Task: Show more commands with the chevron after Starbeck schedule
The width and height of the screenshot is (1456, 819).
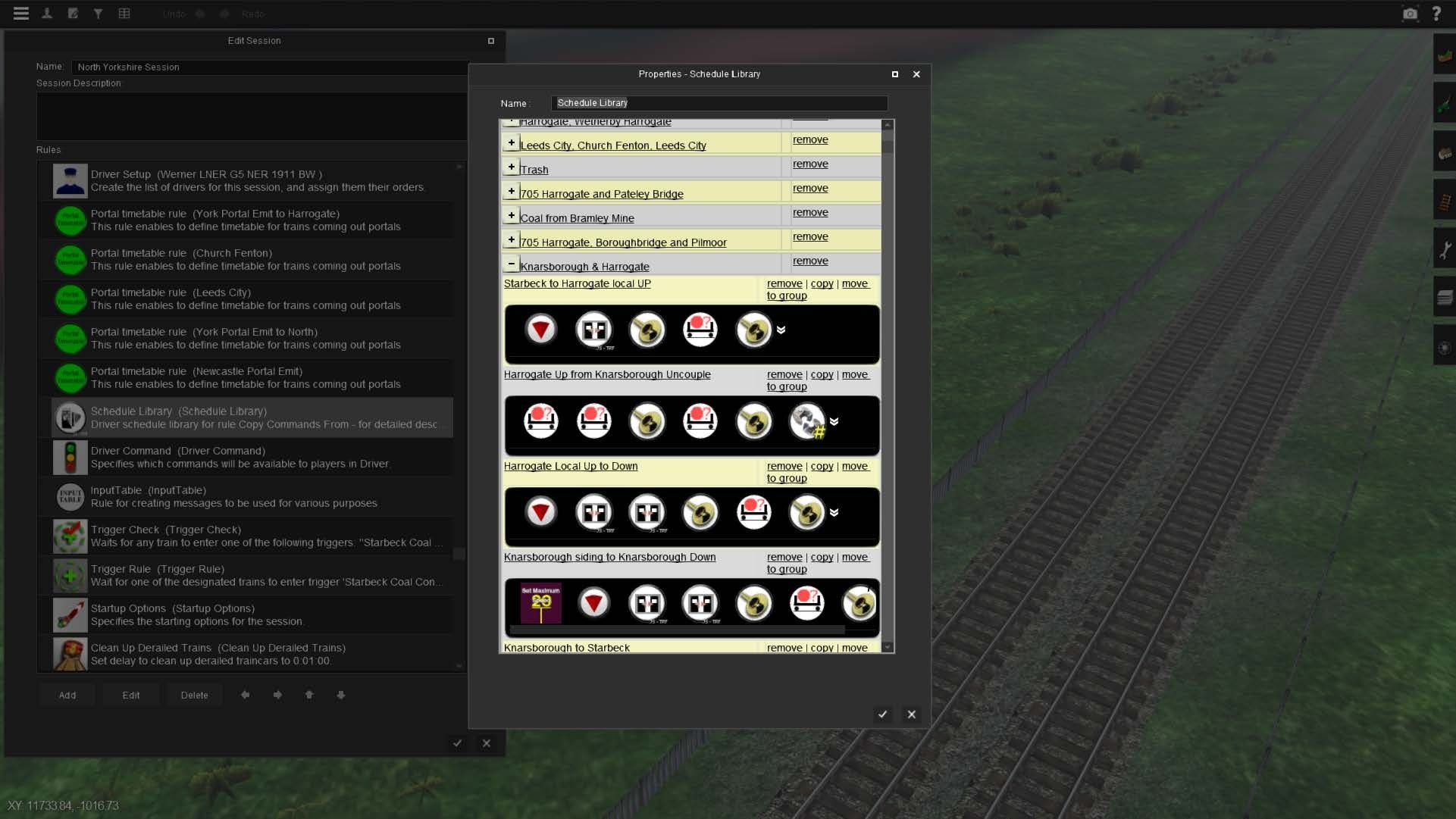Action: 781,330
